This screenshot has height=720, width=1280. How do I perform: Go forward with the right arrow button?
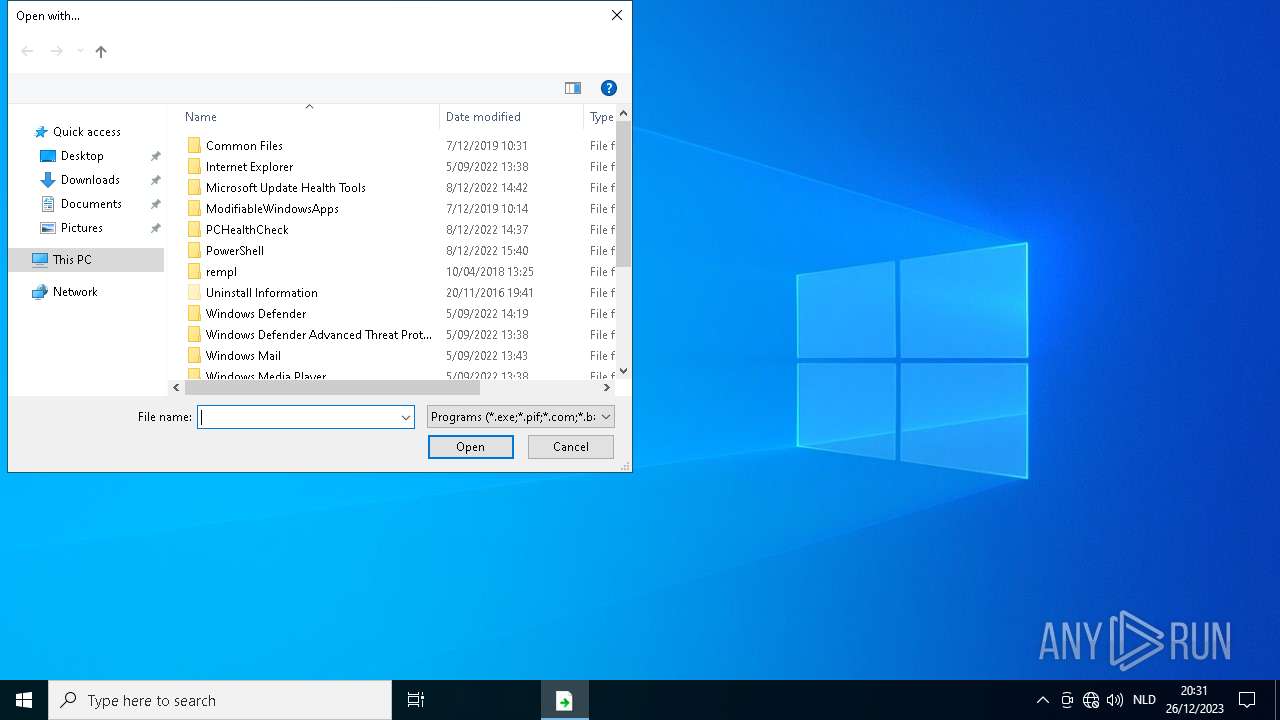point(57,52)
